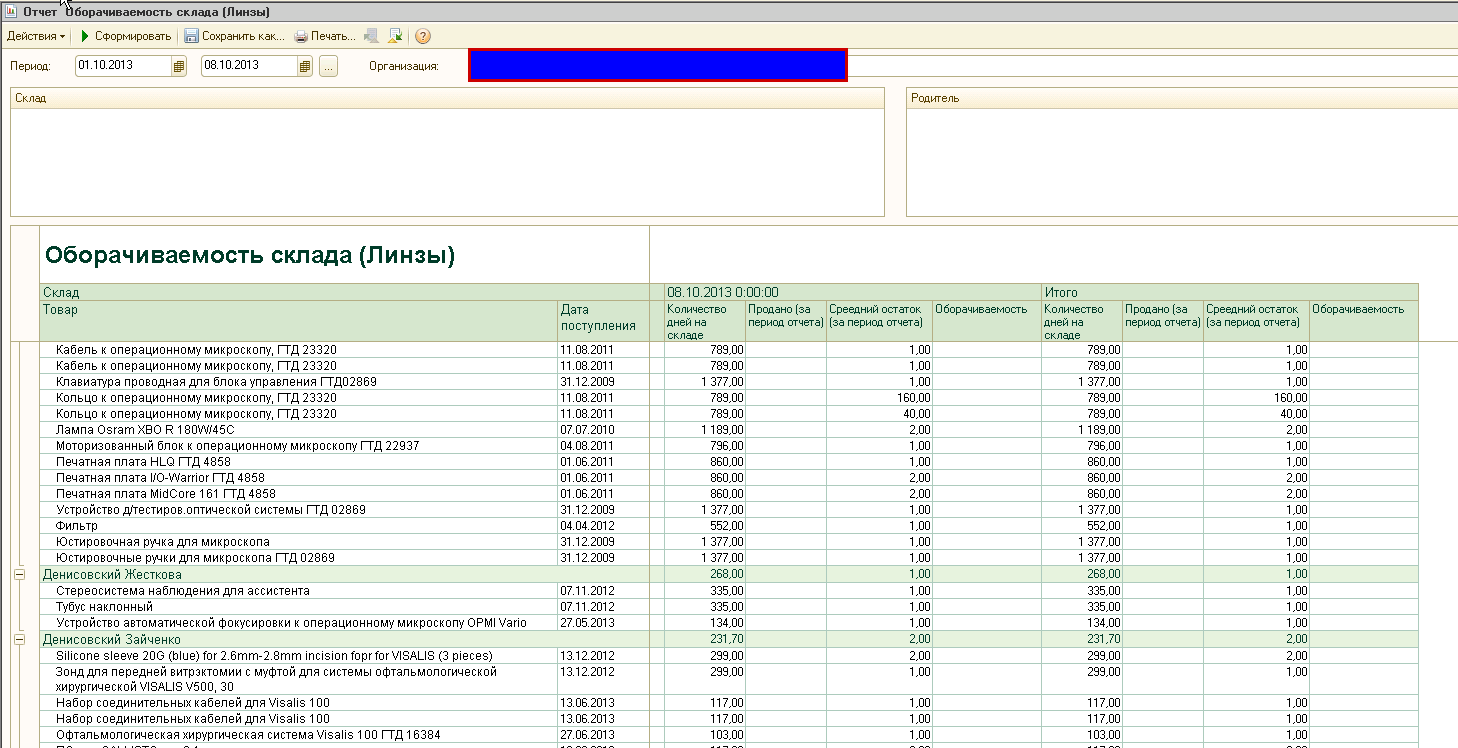Click Печать... printer button
Image resolution: width=1458 pixels, height=748 pixels.
[325, 36]
